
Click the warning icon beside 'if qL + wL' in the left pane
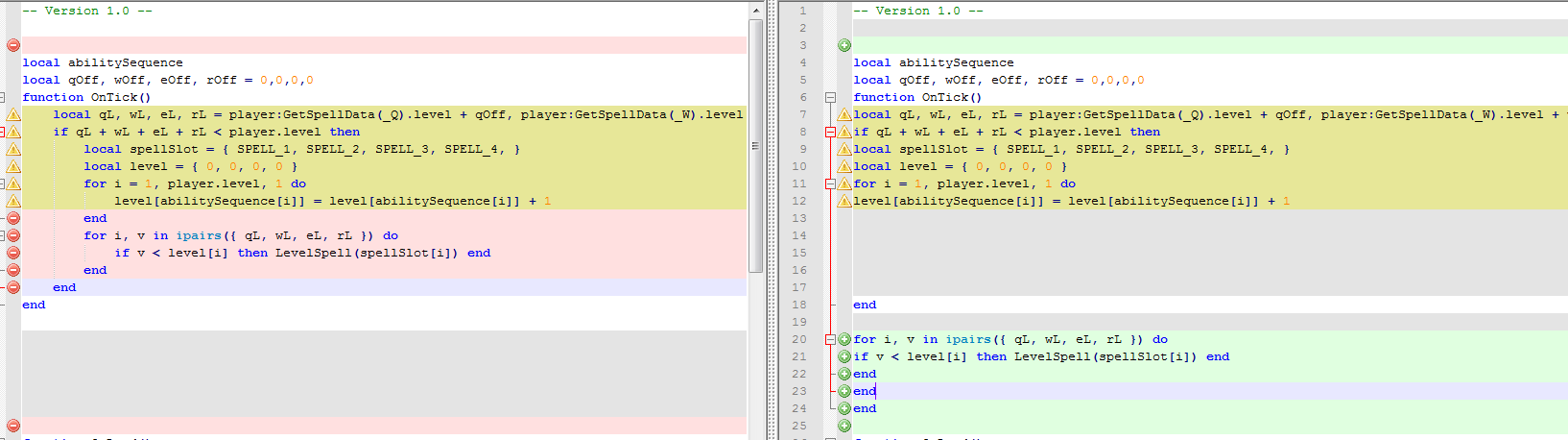coord(13,132)
